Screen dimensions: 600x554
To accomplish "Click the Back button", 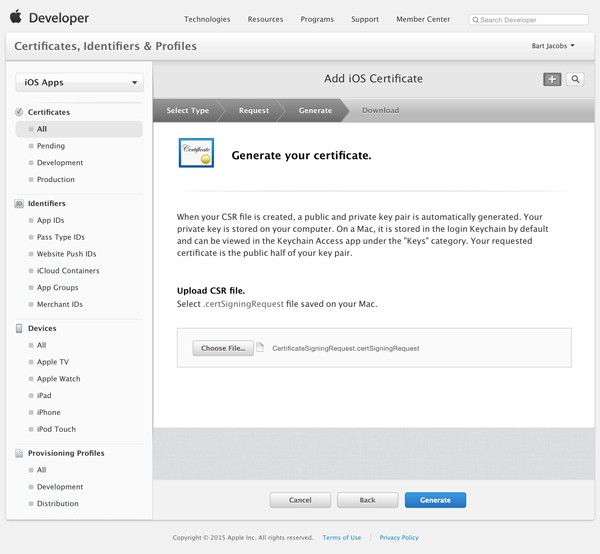I will point(367,500).
